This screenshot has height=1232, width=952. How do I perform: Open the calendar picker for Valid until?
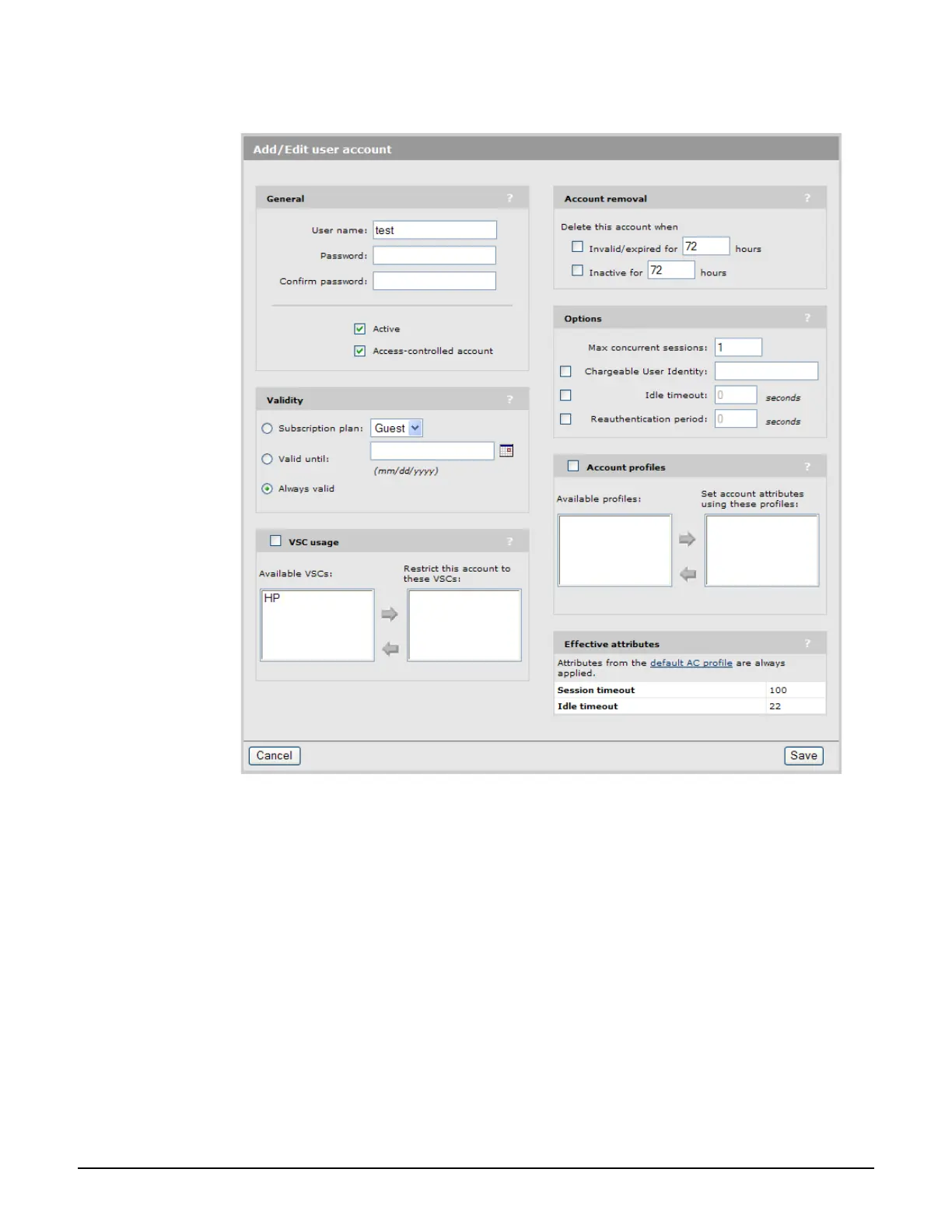(506, 450)
